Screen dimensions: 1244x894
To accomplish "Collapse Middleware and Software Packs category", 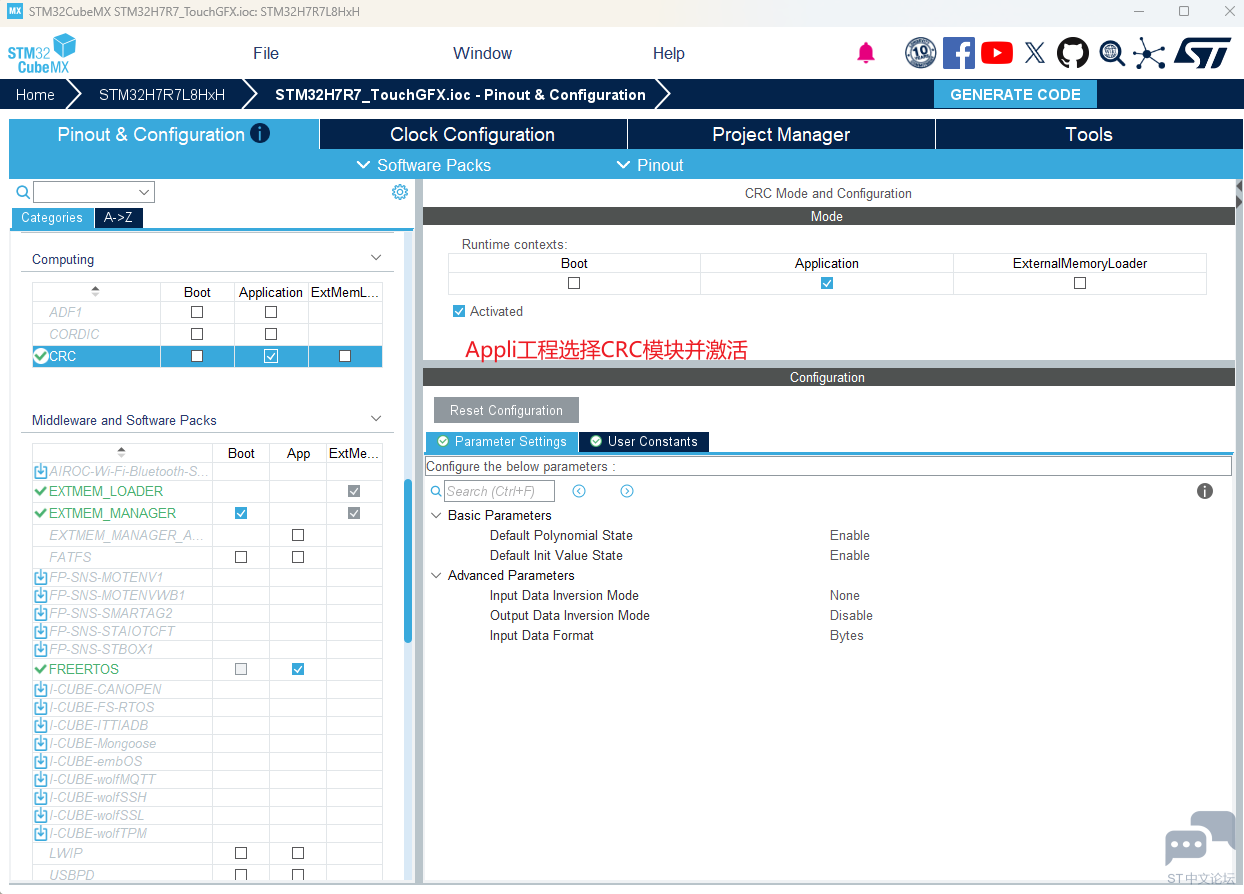I will [377, 419].
